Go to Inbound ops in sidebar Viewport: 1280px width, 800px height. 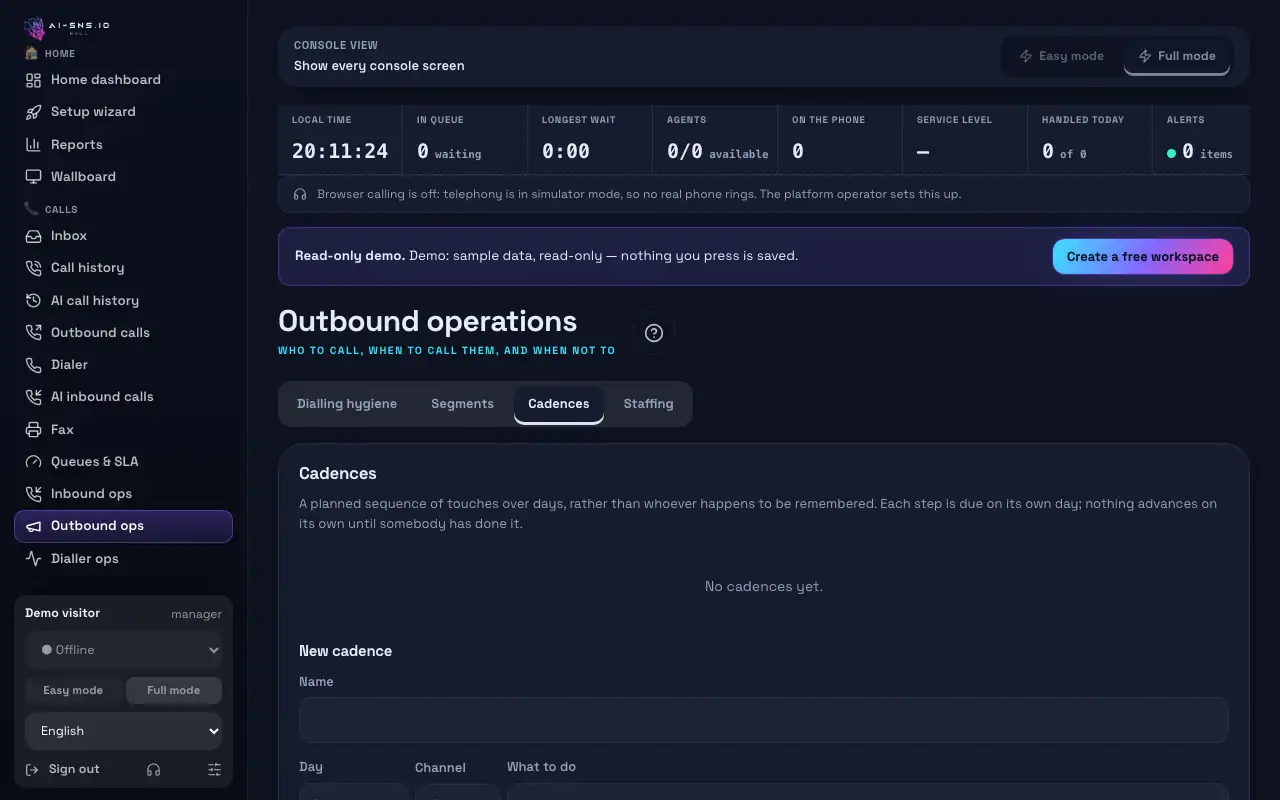pos(123,494)
